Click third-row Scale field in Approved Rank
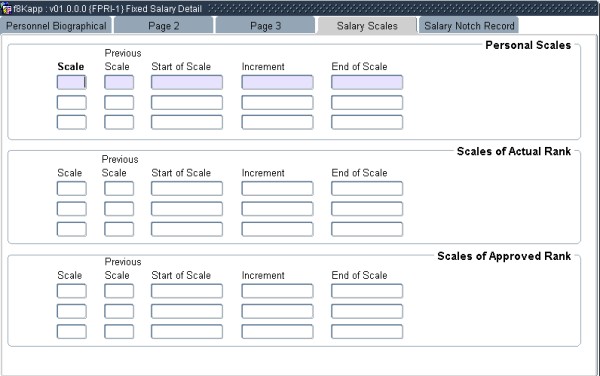600x376 pixels. pos(72,332)
